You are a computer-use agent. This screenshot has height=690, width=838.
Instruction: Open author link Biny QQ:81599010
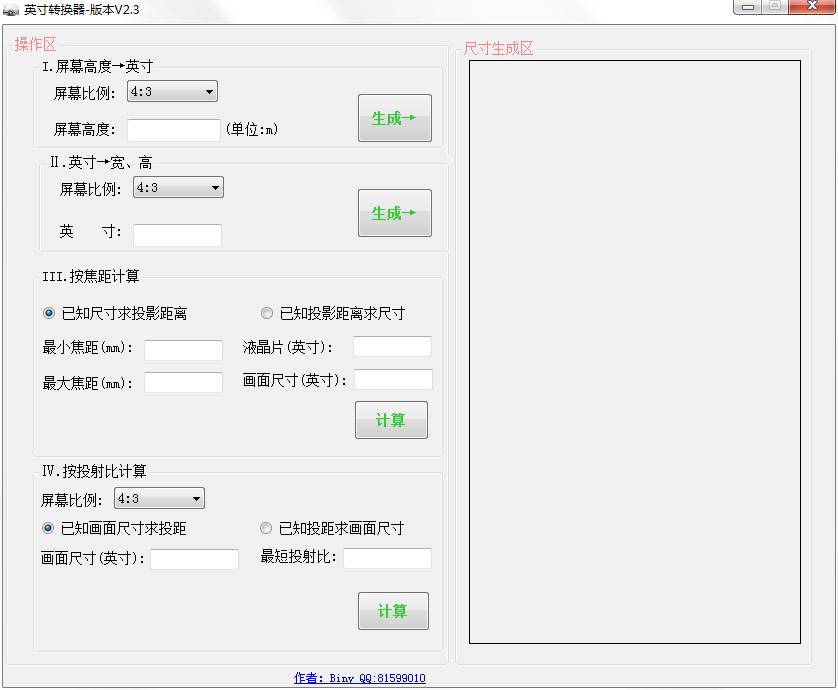point(360,678)
